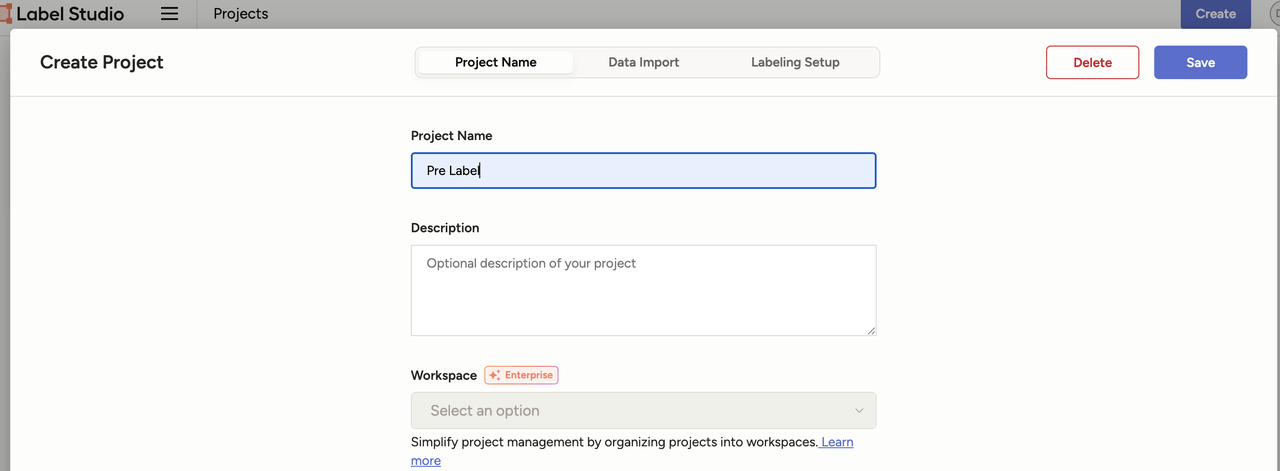
Task: Click the Create Project heading
Action: 102,62
